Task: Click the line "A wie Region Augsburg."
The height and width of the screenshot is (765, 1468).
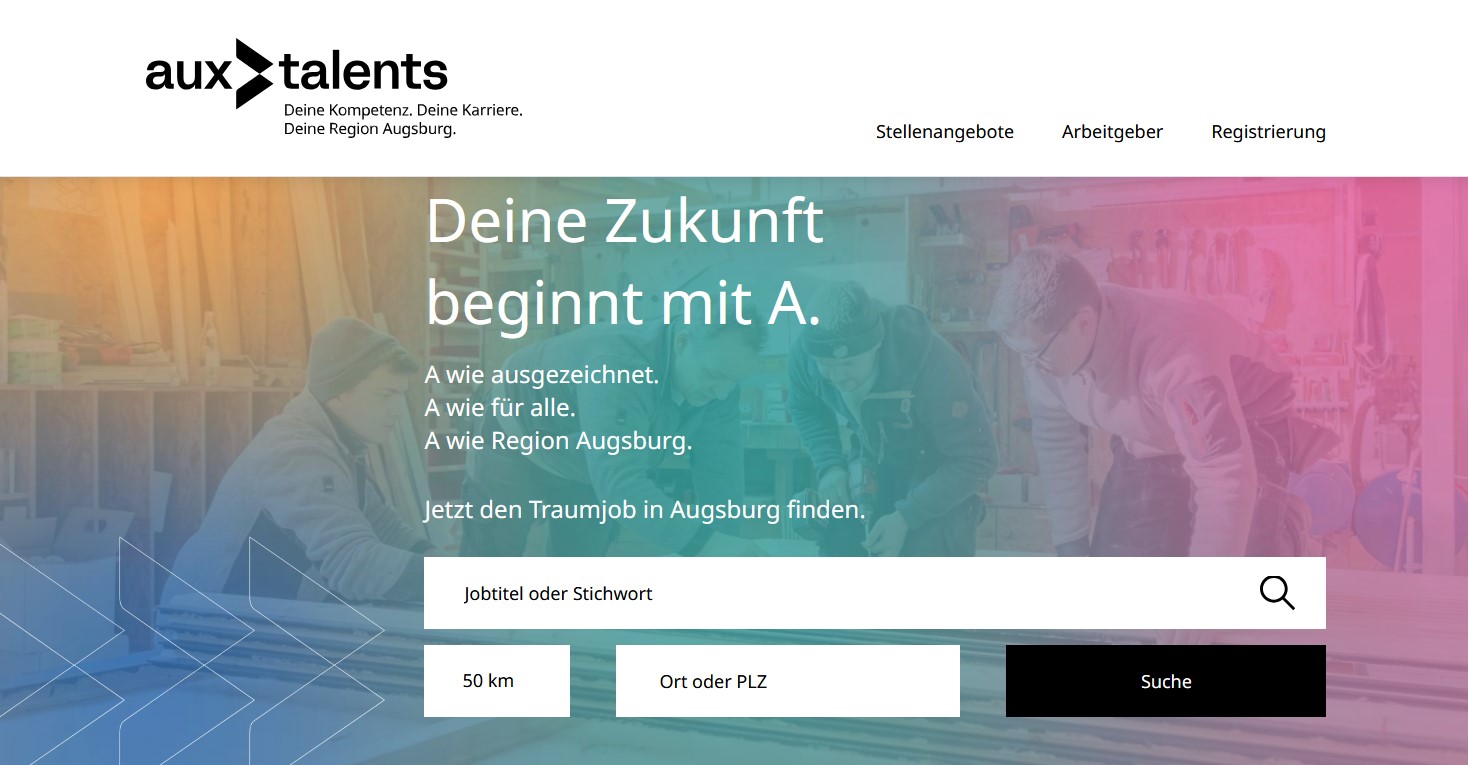Action: (x=558, y=441)
